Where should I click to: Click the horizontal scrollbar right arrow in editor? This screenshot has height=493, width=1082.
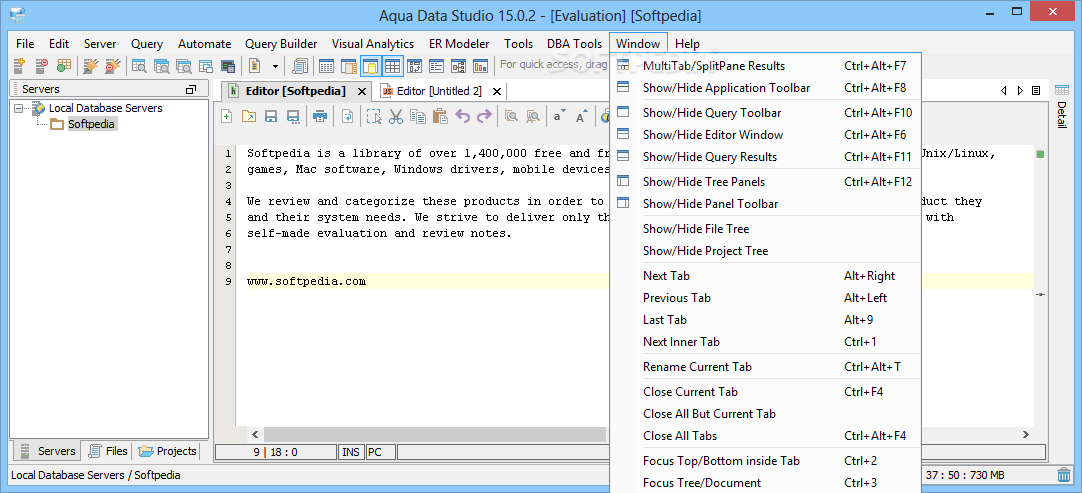[1026, 434]
